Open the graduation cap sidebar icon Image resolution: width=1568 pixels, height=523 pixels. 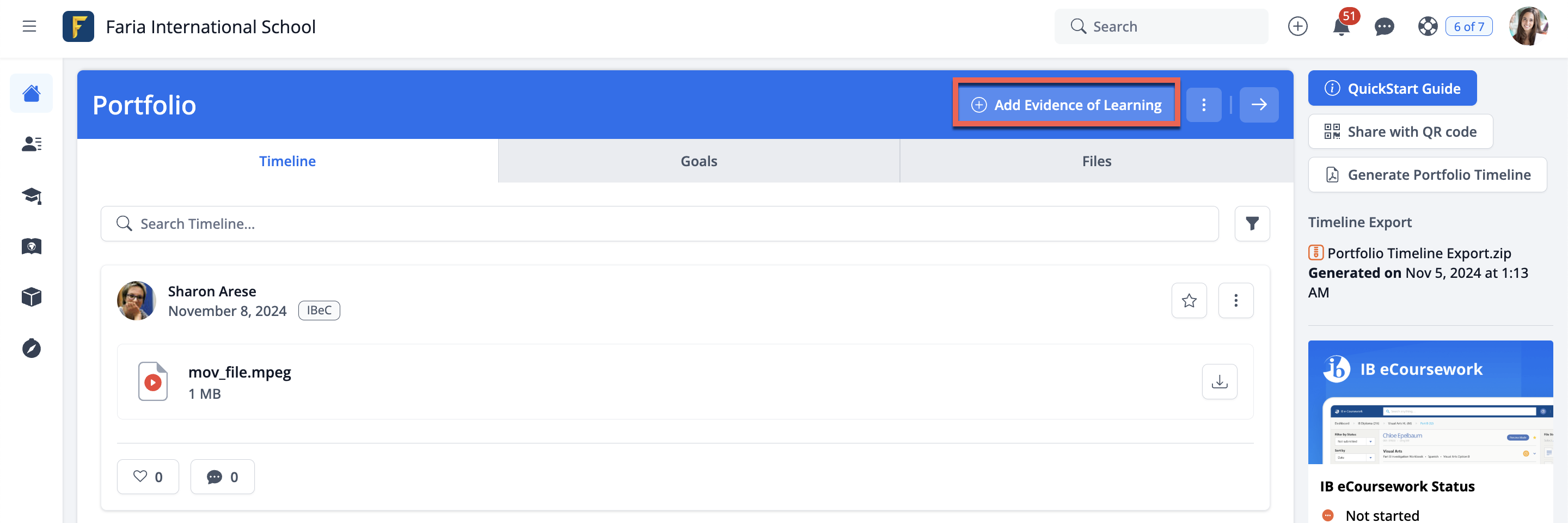point(32,196)
